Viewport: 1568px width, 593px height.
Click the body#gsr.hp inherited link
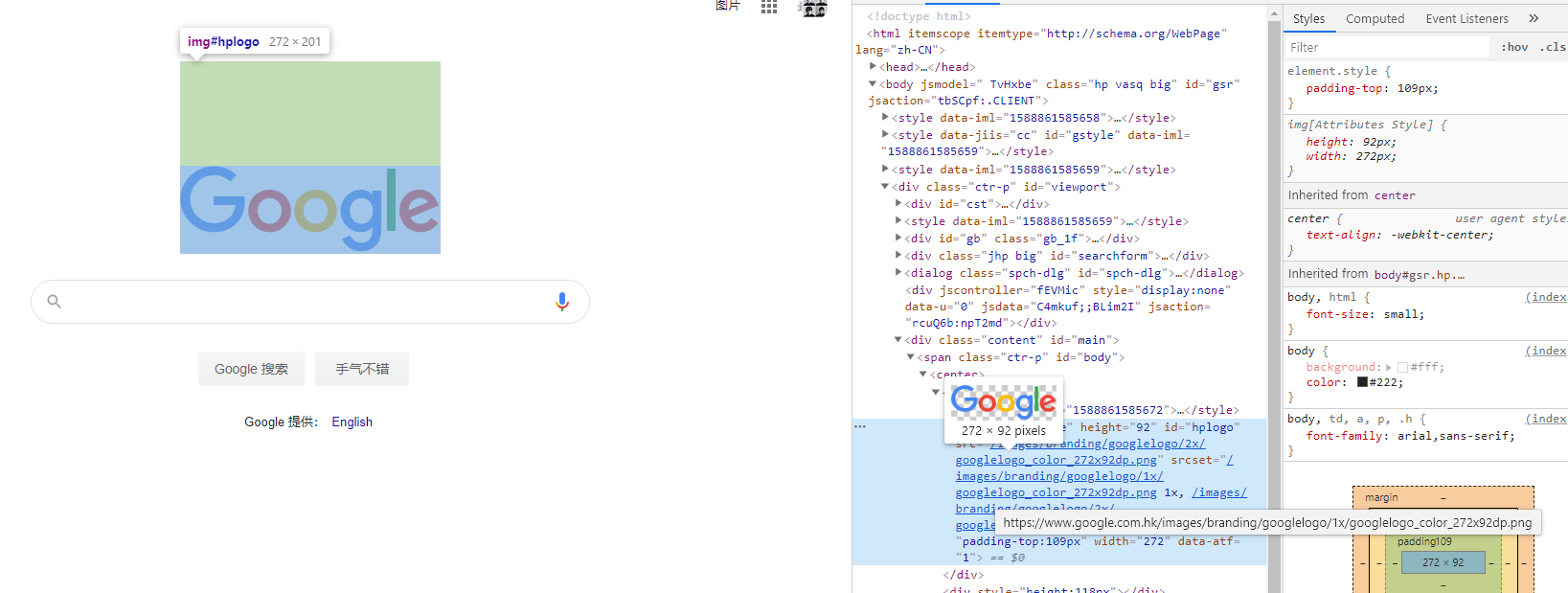tap(1419, 275)
